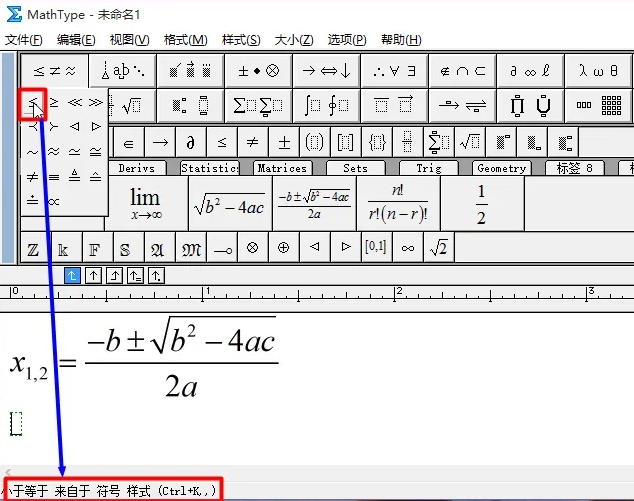This screenshot has width=634, height=501.
Task: Insert the less-than-or-equal symbol from popup
Action: click(33, 103)
